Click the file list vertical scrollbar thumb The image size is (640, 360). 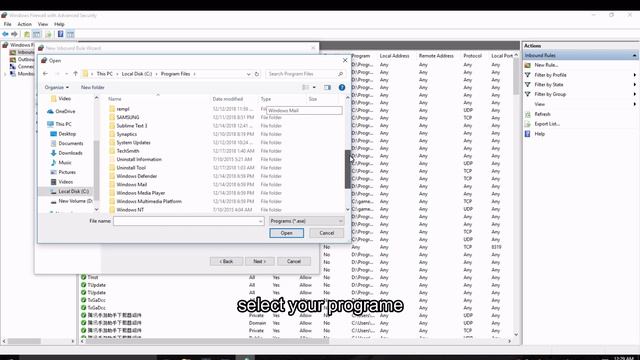348,169
